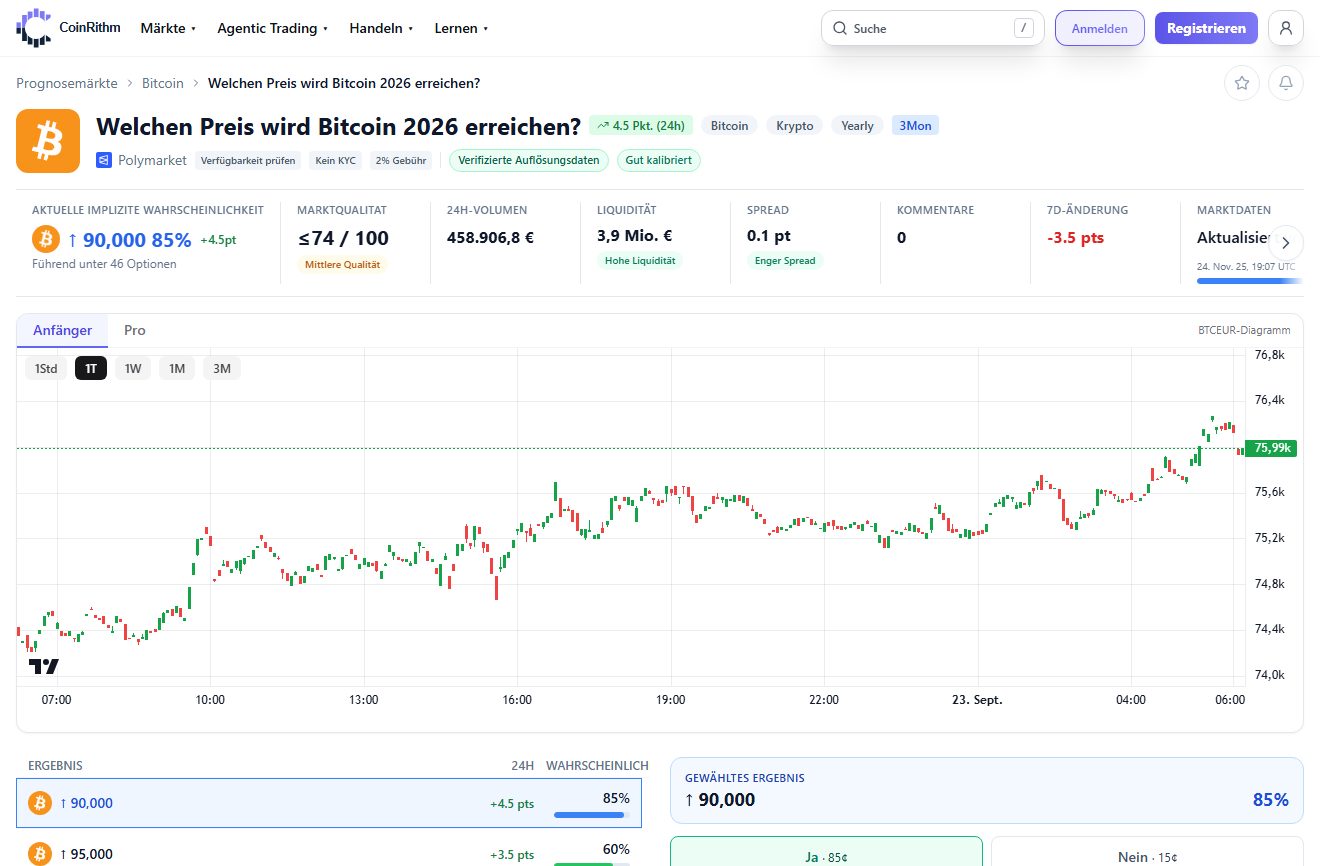Click the 3Mon tag
The image size is (1320, 866).
[x=915, y=125]
